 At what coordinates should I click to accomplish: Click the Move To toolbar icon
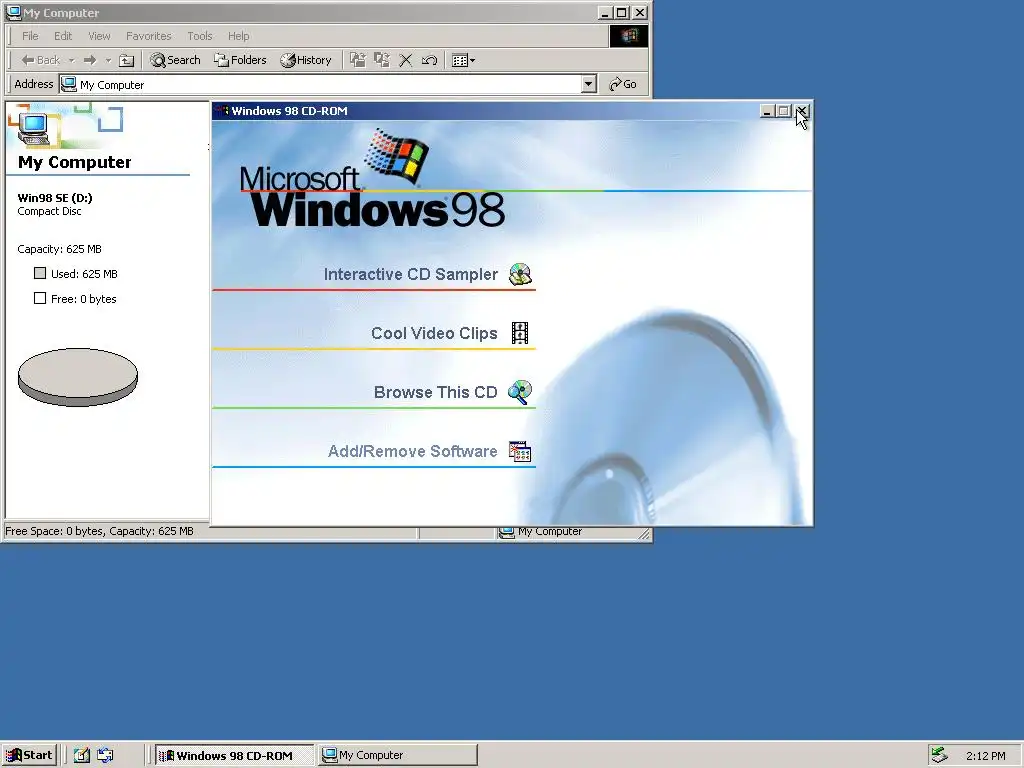[357, 60]
